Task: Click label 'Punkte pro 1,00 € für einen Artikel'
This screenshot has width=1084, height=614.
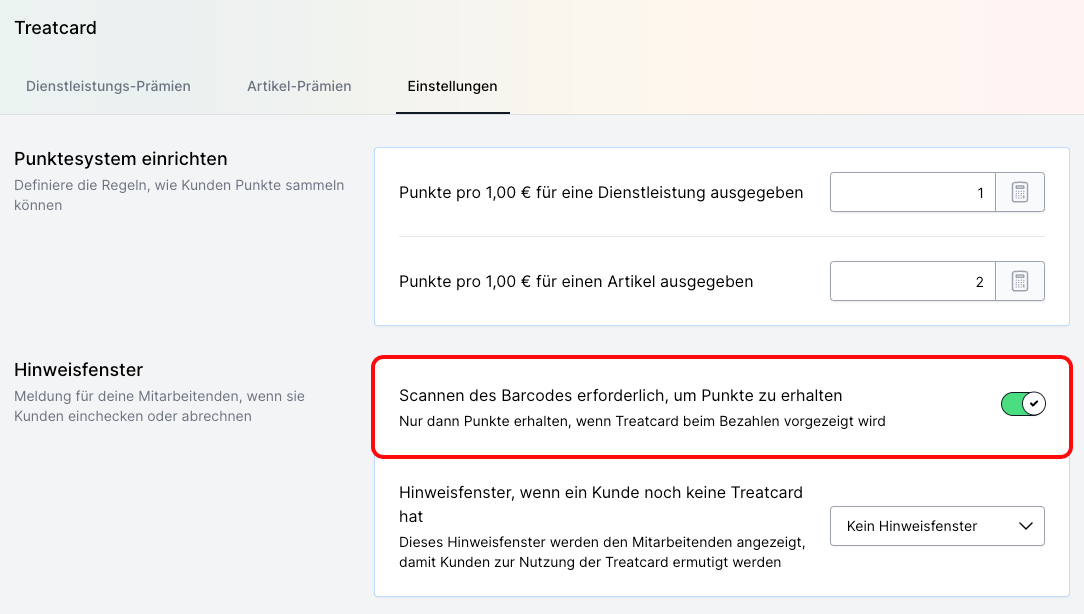Action: pos(576,282)
